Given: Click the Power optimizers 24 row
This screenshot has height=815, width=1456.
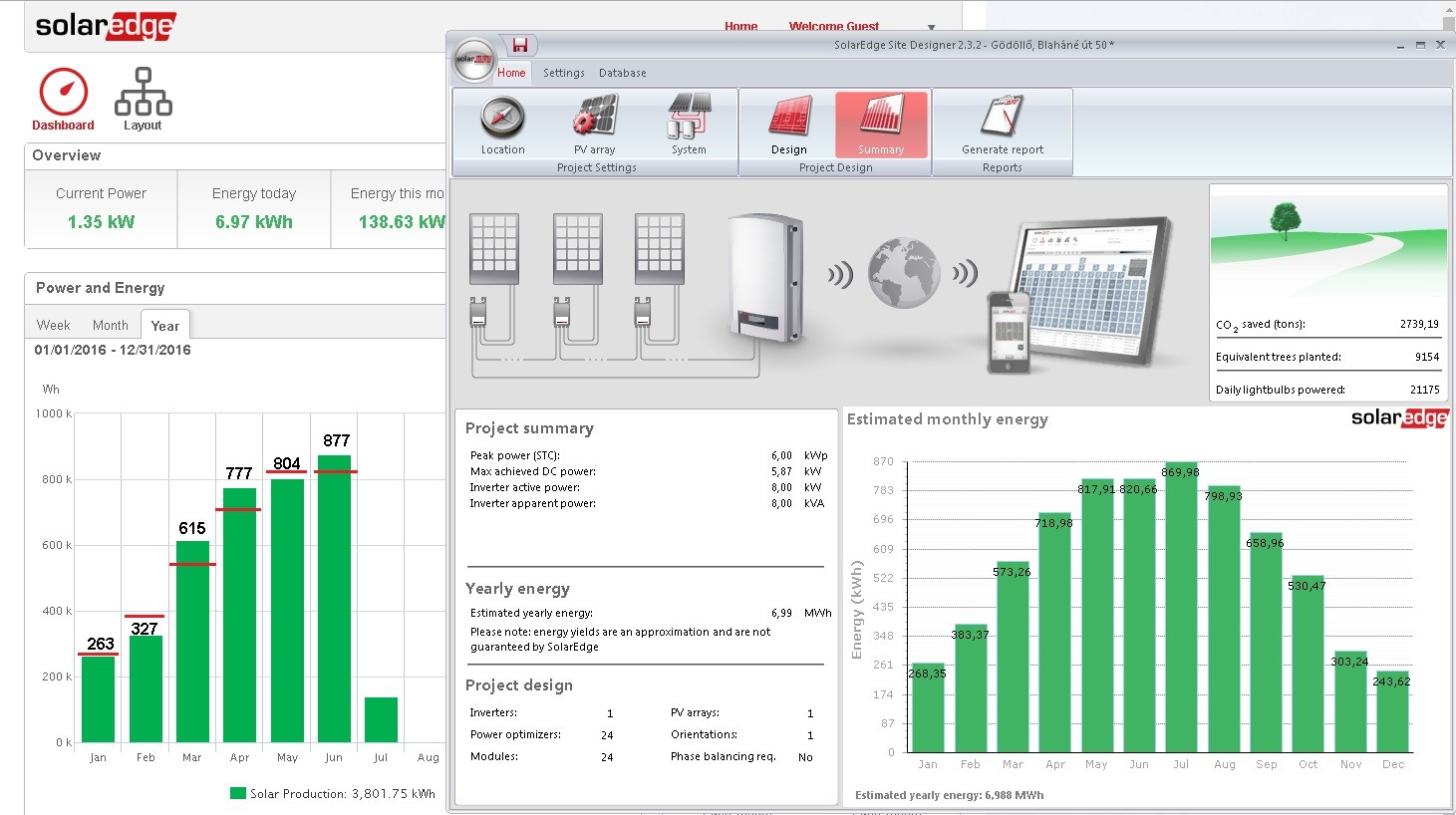Looking at the screenshot, I should pyautogui.click(x=542, y=734).
